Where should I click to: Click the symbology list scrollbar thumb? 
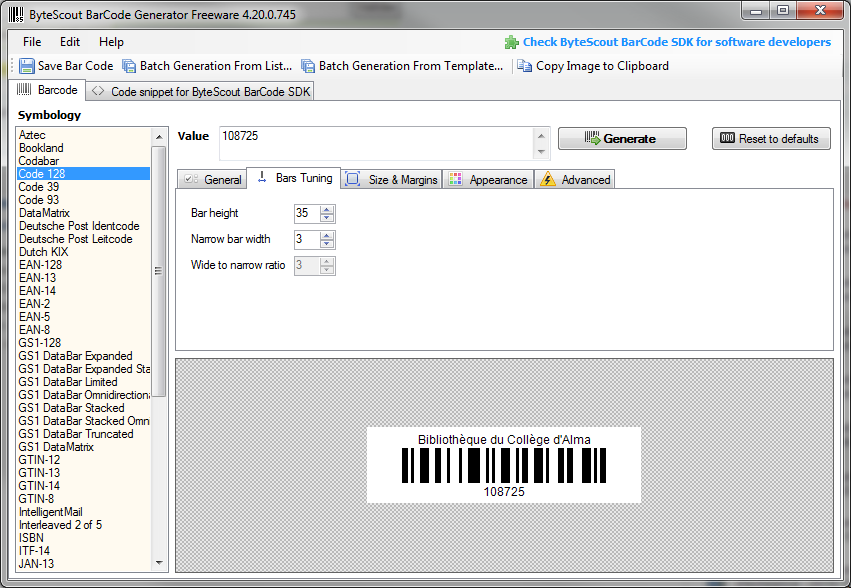coord(159,271)
